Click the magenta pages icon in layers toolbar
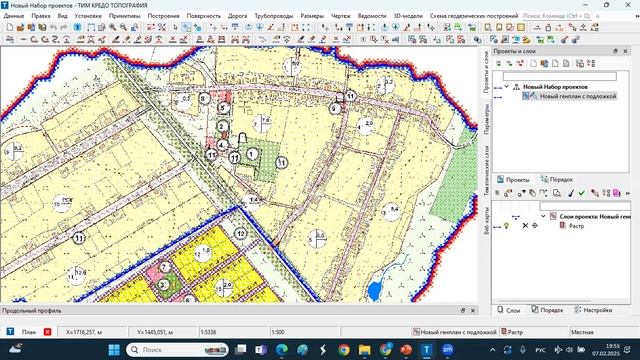Screen dimensions: 640x360 [x=616, y=193]
